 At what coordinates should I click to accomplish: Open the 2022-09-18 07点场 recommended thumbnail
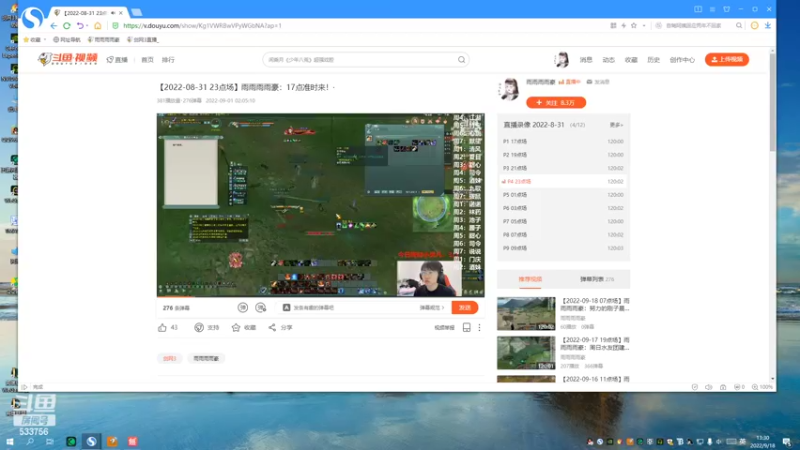[x=526, y=313]
